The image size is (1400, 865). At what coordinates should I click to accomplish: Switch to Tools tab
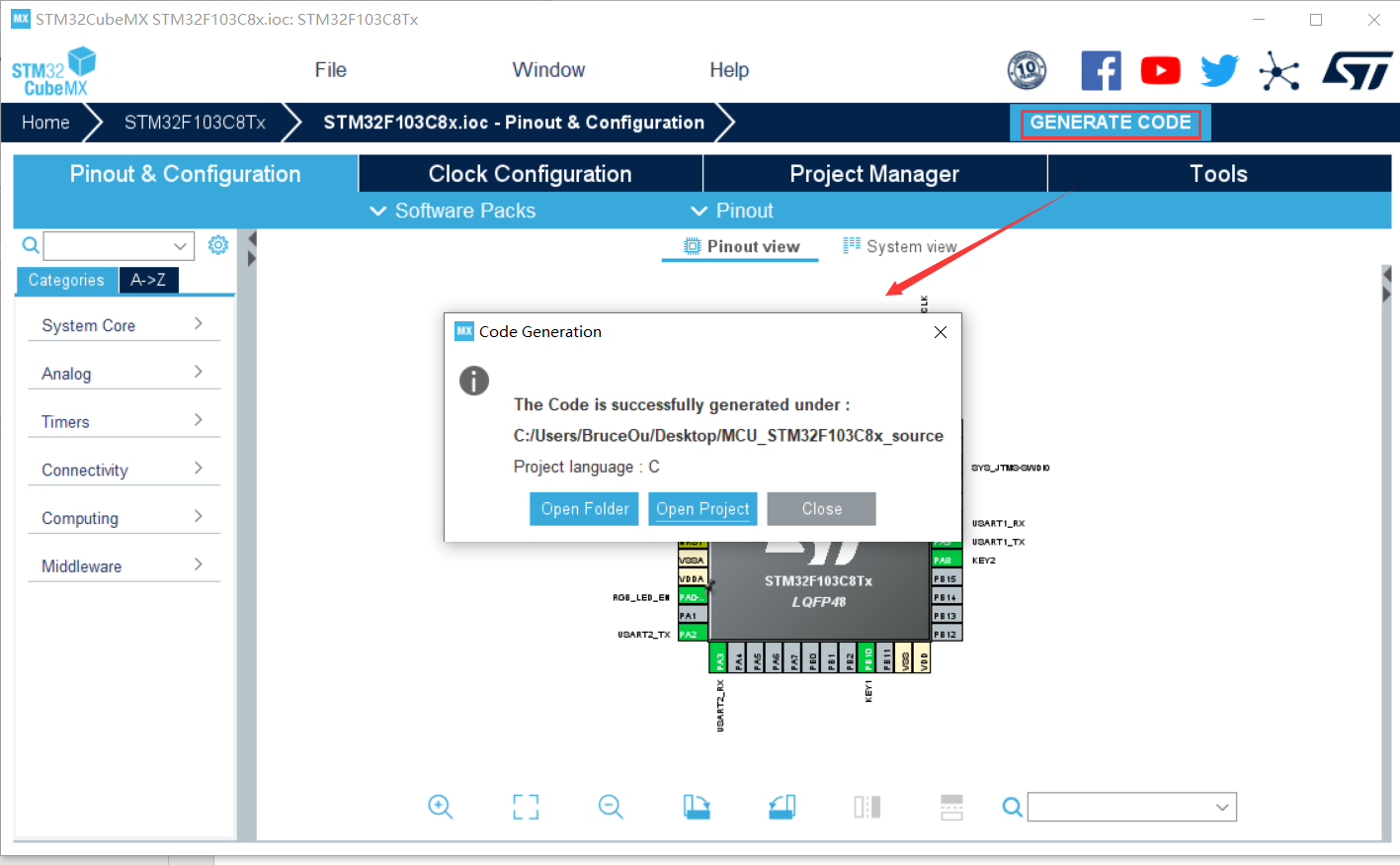1219,174
